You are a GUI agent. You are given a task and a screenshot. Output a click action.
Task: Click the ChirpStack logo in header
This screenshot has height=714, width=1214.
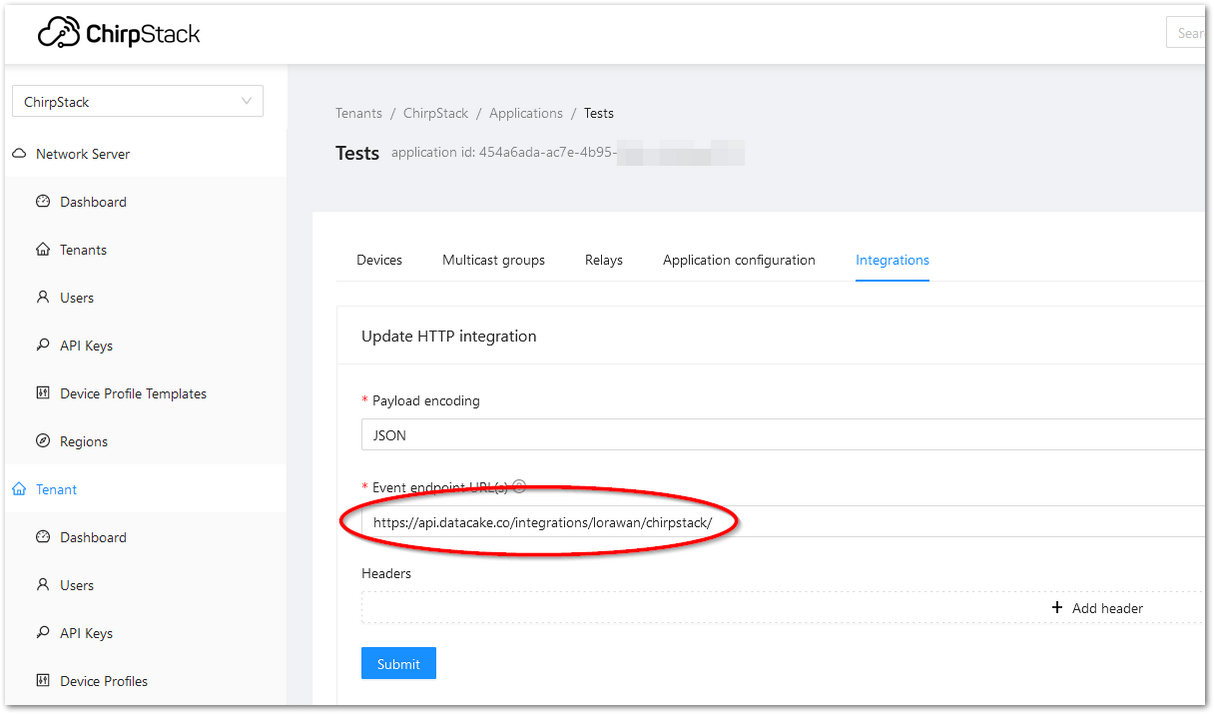point(119,33)
